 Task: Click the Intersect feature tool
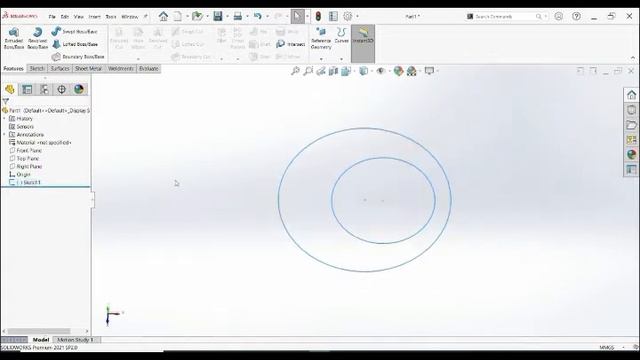[291, 44]
